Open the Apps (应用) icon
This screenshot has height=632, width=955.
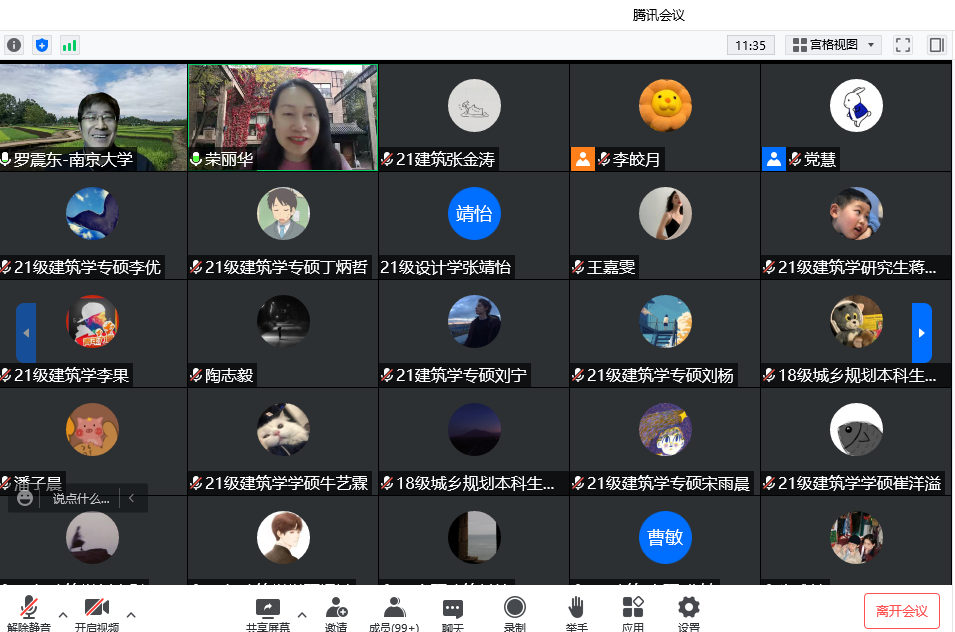point(633,610)
